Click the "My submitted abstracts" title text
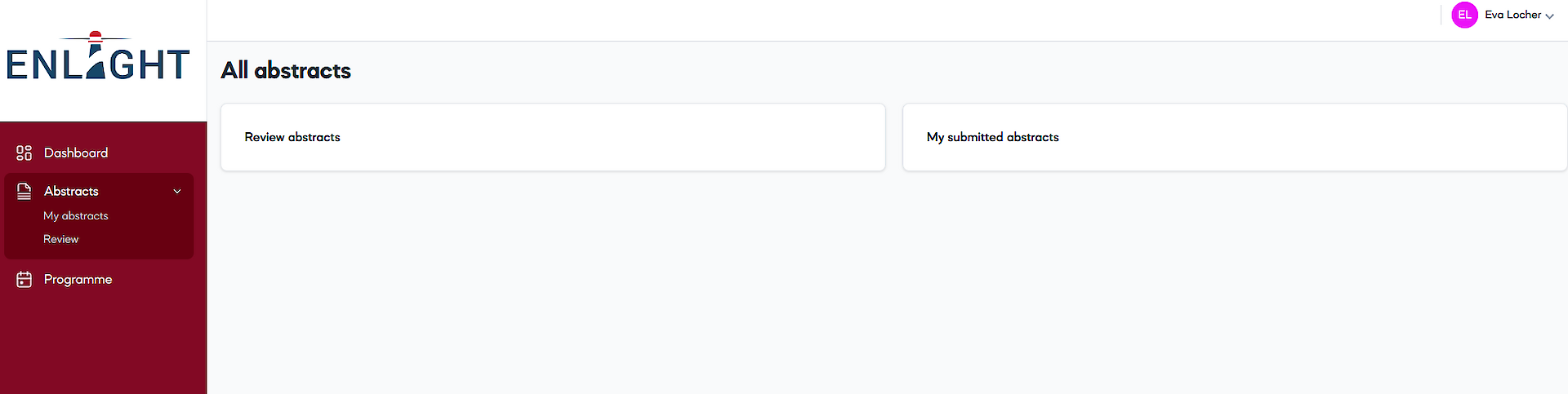Viewport: 1568px width, 394px height. coord(992,137)
